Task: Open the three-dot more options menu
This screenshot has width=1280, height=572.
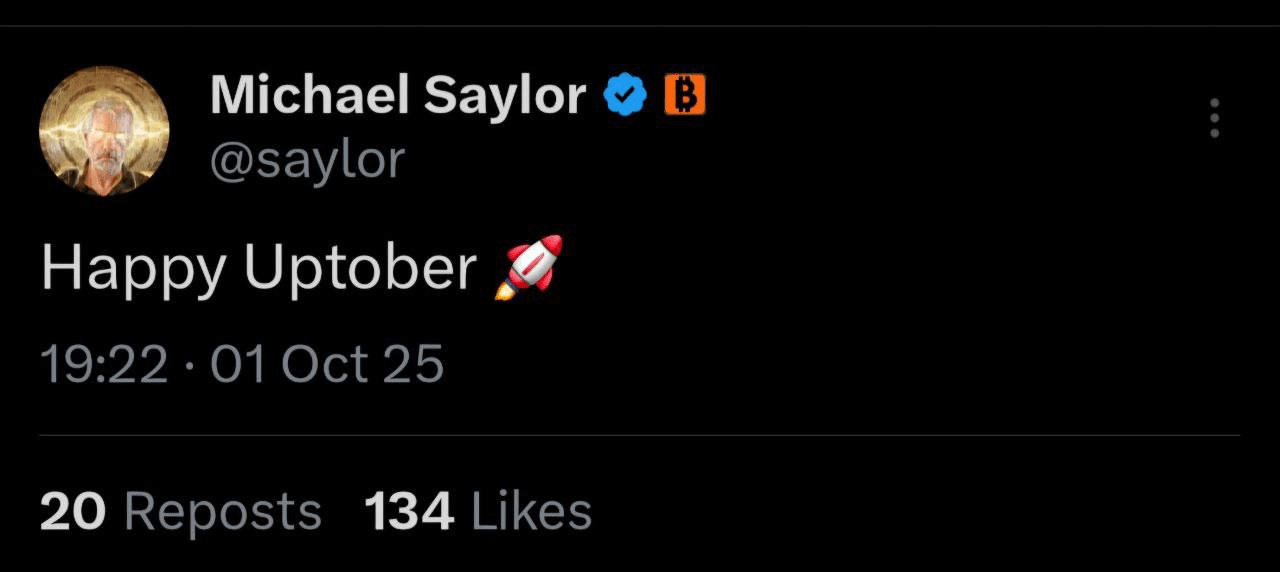Action: [1215, 118]
